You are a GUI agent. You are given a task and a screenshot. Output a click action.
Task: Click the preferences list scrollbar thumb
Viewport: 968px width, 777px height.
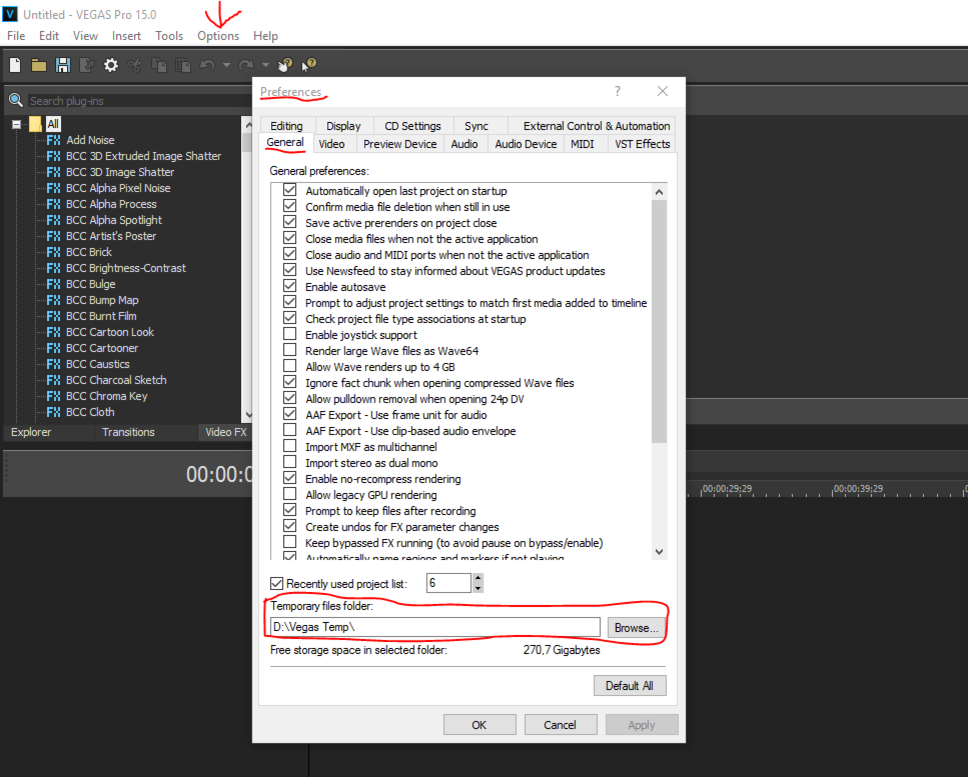pos(659,321)
